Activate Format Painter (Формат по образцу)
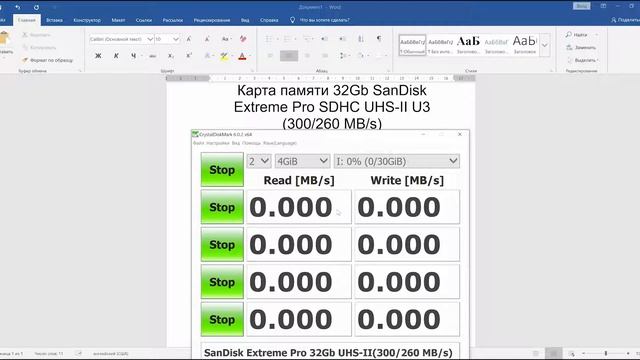 [x=48, y=60]
